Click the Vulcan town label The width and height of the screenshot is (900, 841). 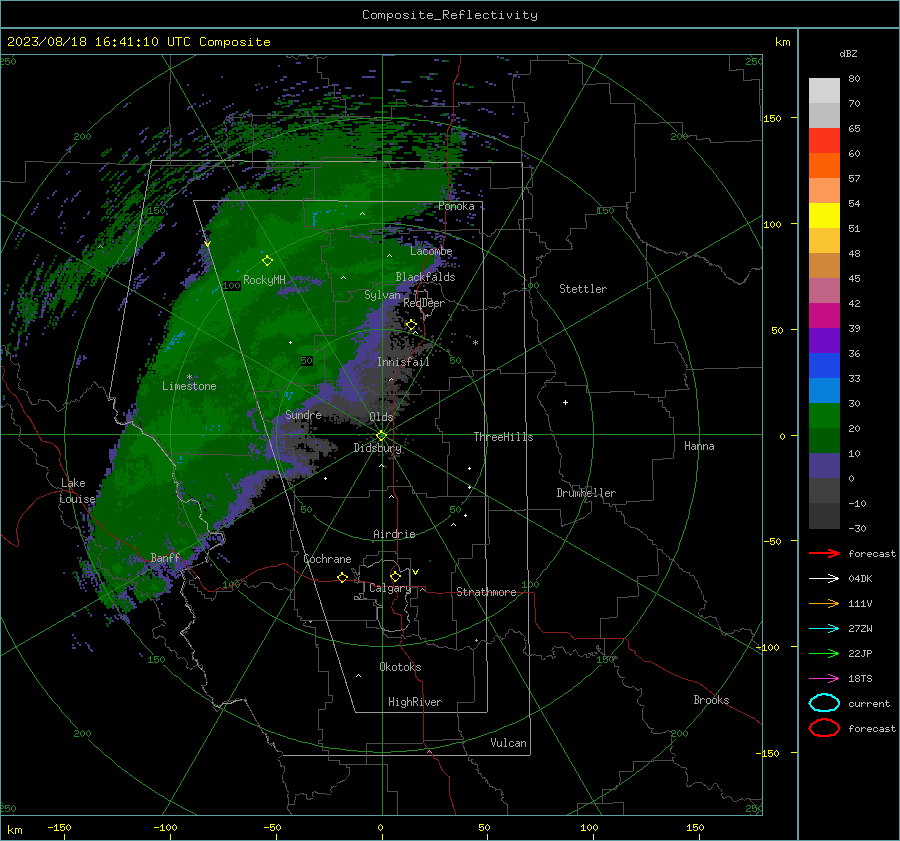coord(508,743)
